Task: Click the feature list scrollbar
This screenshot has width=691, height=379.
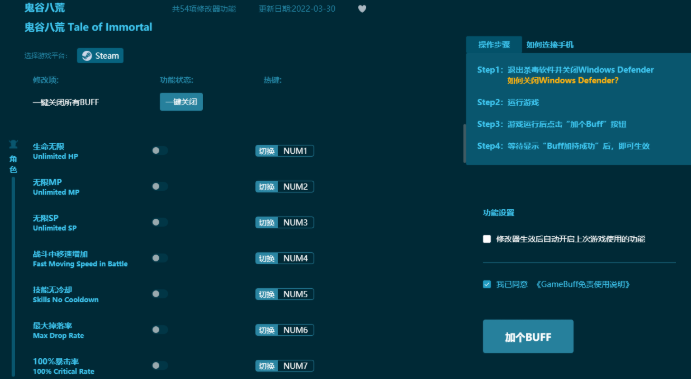Action: pyautogui.click(x=464, y=143)
